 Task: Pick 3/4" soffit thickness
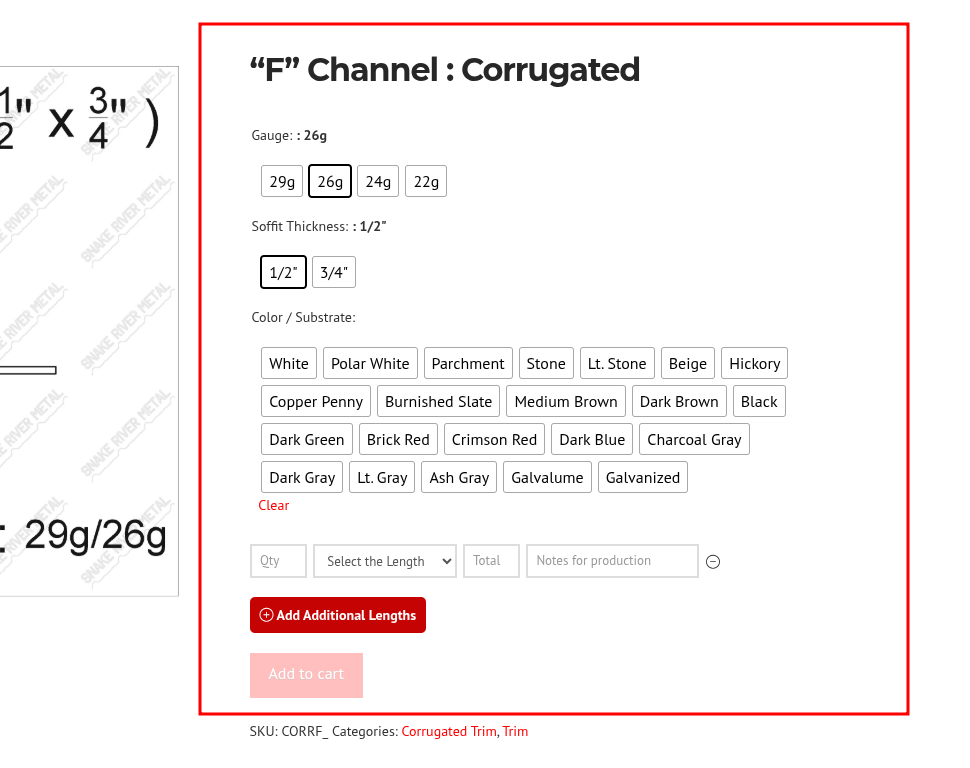click(x=334, y=272)
